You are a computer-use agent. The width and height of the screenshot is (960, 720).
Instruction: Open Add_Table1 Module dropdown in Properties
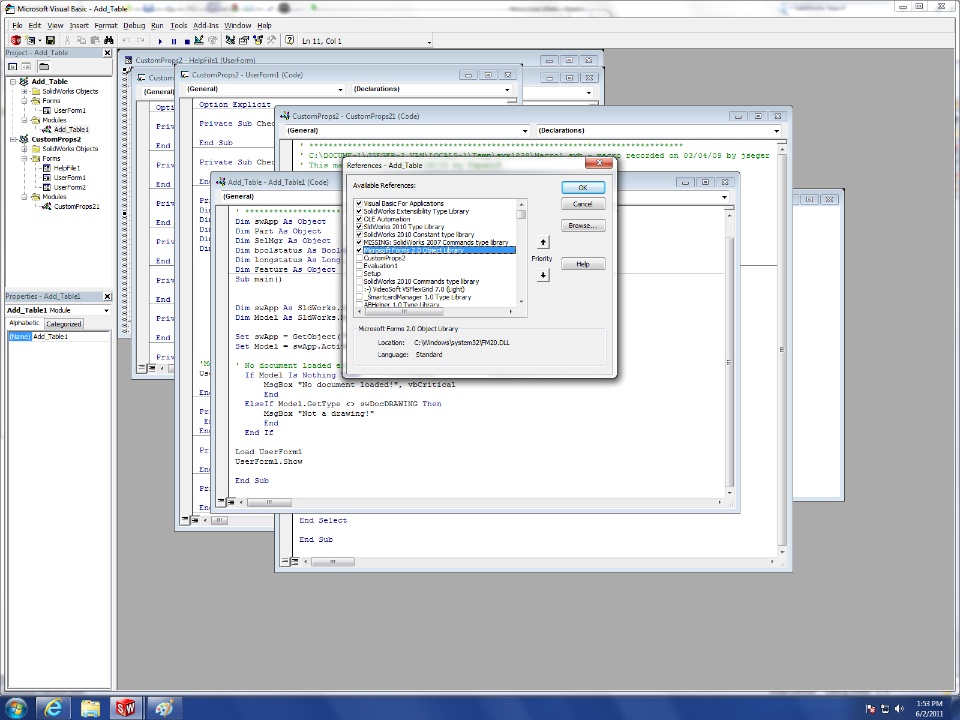point(107,310)
